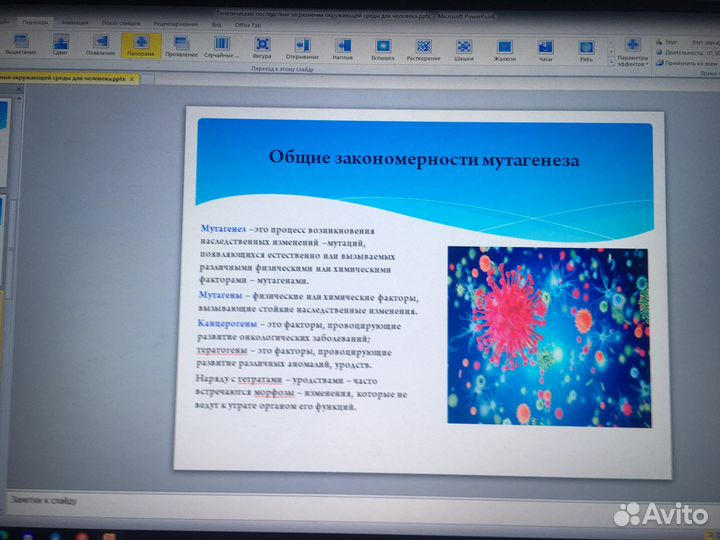This screenshot has height=540, width=720.
Task: Click the word Канцерогены in slide text
Action: pyautogui.click(x=227, y=324)
